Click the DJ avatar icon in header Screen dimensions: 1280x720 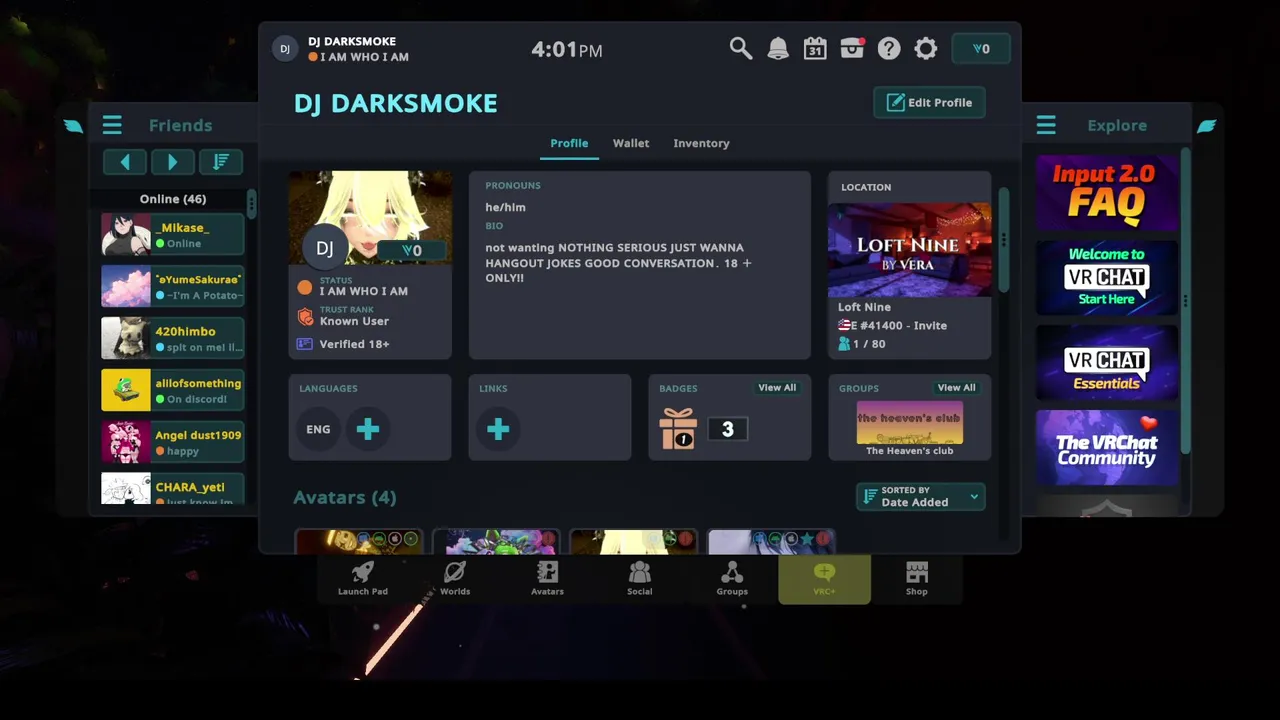[285, 49]
